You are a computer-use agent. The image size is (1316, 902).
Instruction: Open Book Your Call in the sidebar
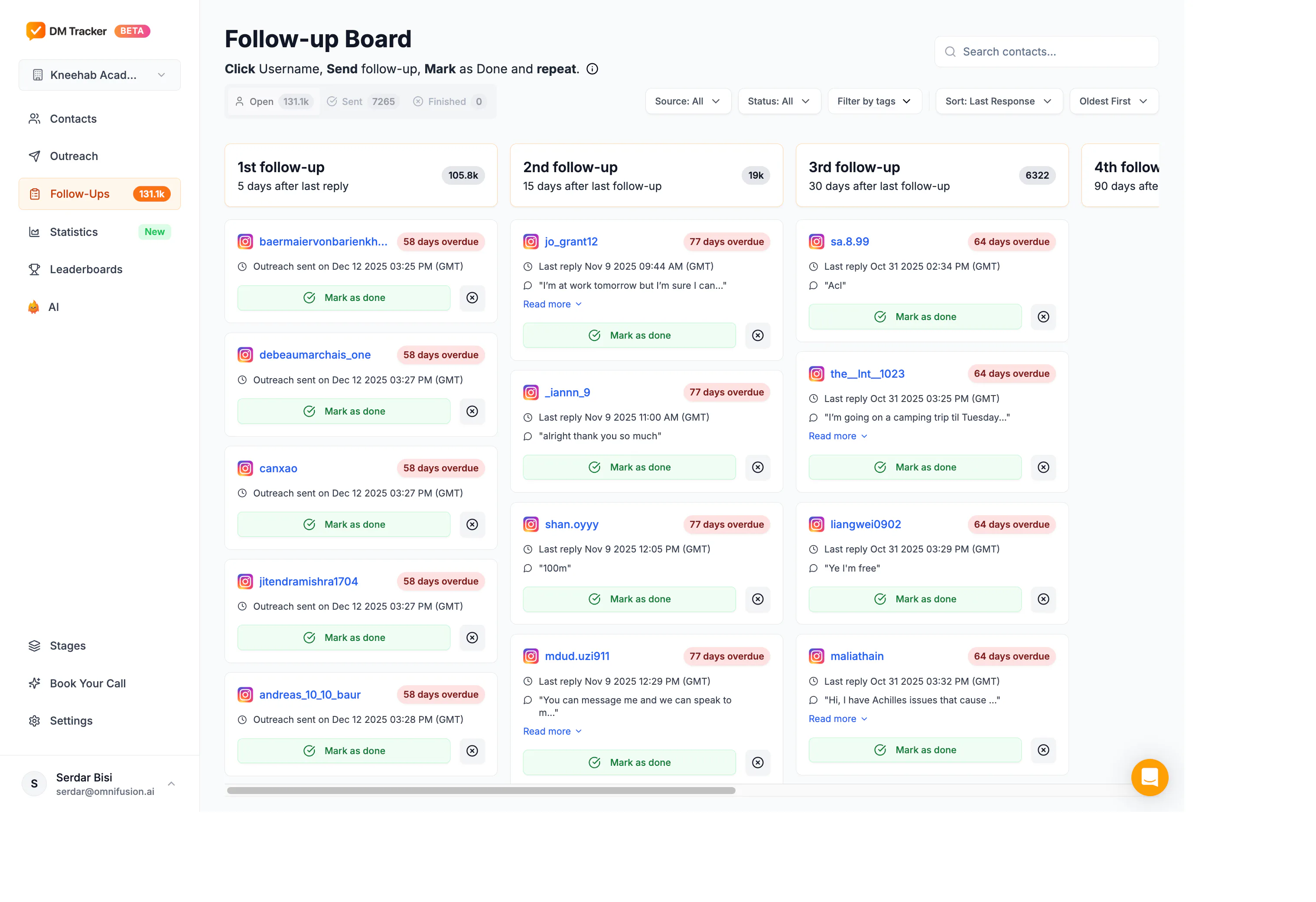point(100,684)
